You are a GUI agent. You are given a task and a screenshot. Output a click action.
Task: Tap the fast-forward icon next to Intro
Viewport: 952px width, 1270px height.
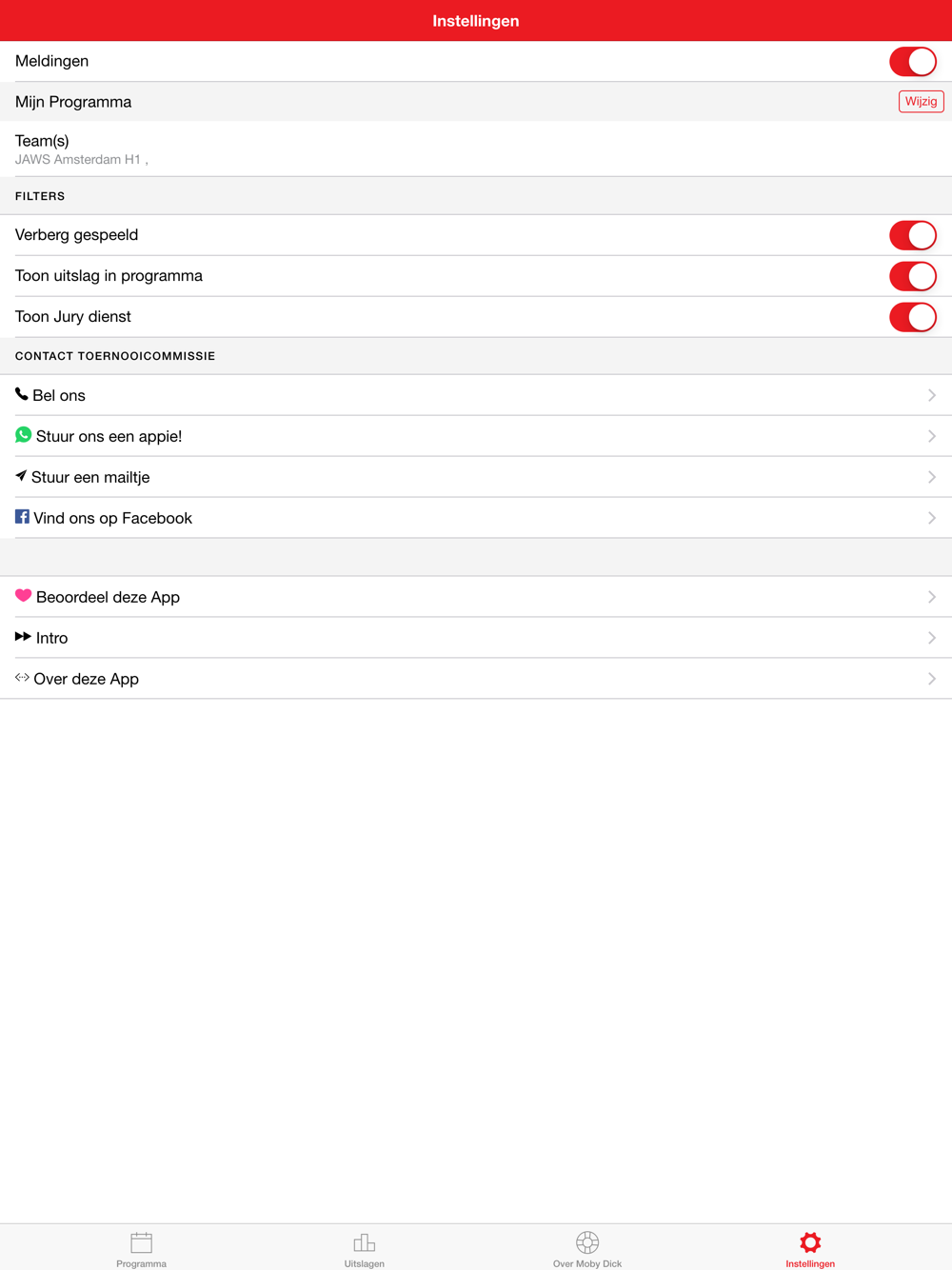[23, 637]
